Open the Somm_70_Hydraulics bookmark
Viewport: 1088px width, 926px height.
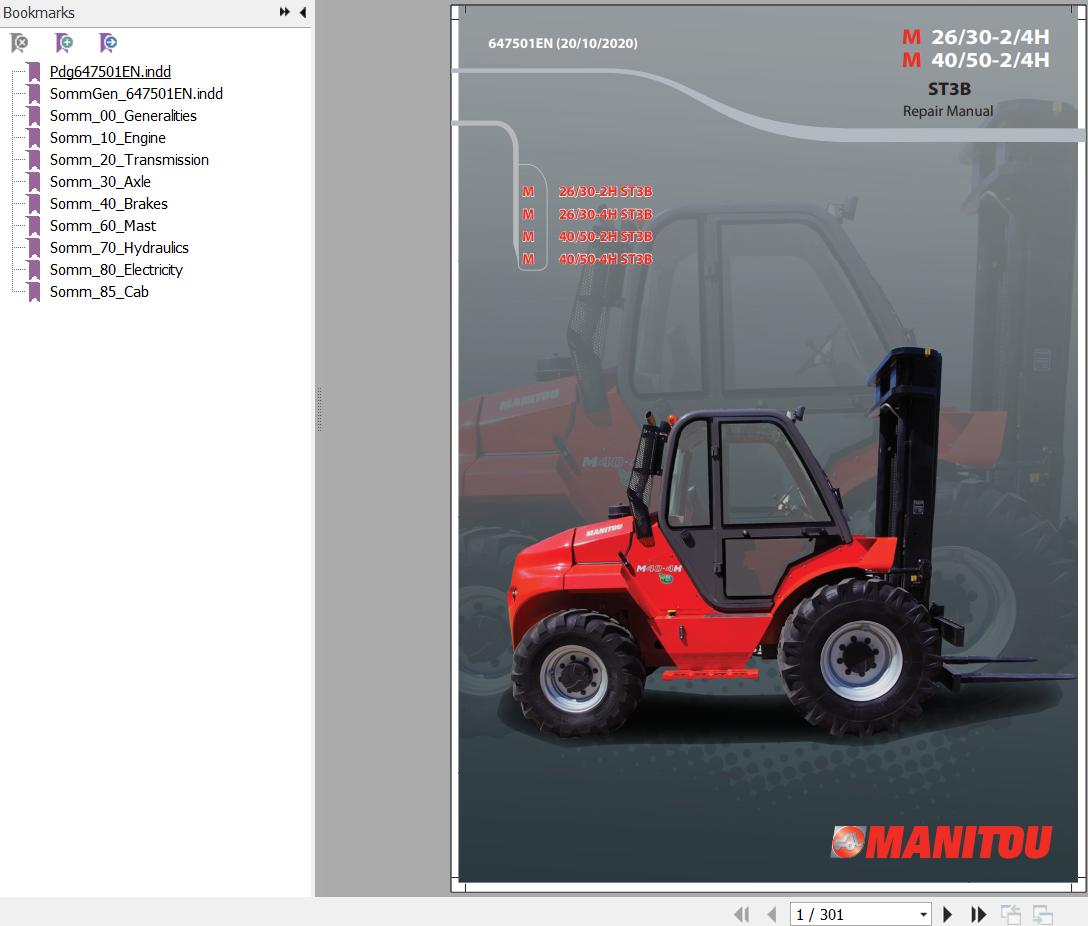click(119, 248)
